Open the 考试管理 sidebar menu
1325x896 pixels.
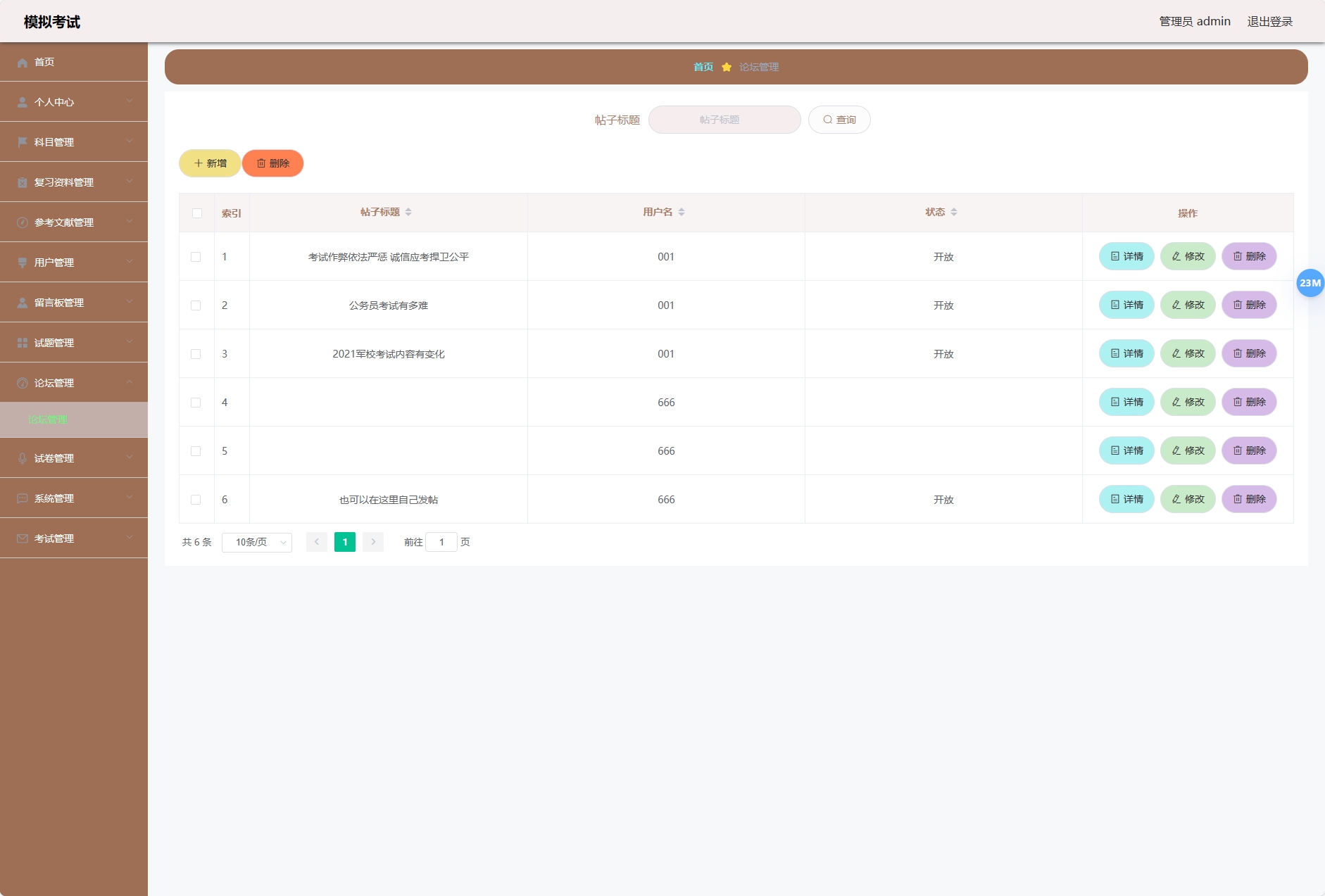coord(74,538)
